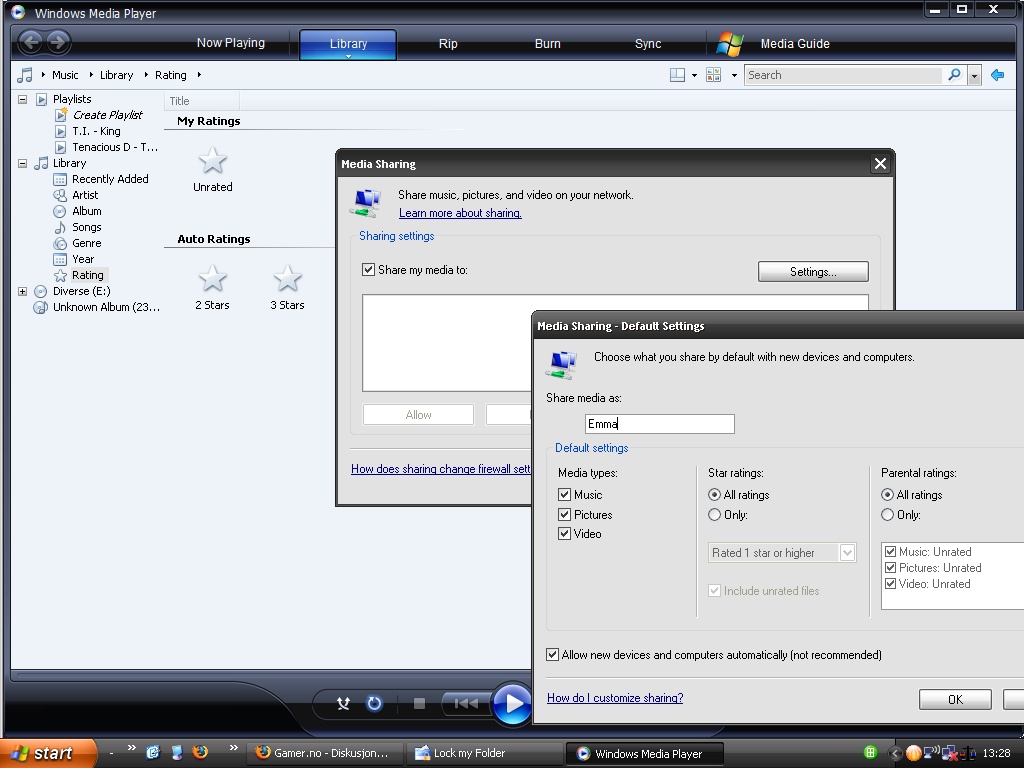
Task: Toggle the Share my media to checkbox
Action: [368, 270]
